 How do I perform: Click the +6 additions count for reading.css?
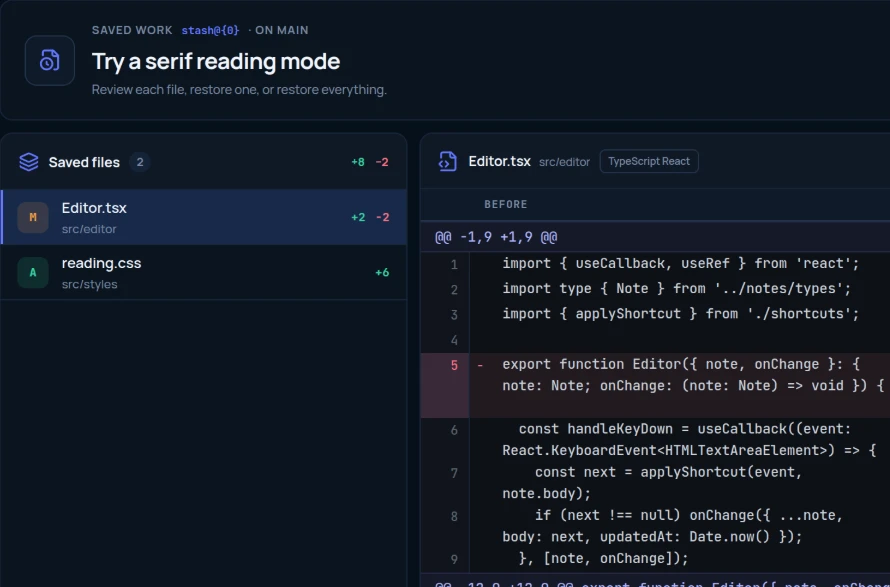382,272
